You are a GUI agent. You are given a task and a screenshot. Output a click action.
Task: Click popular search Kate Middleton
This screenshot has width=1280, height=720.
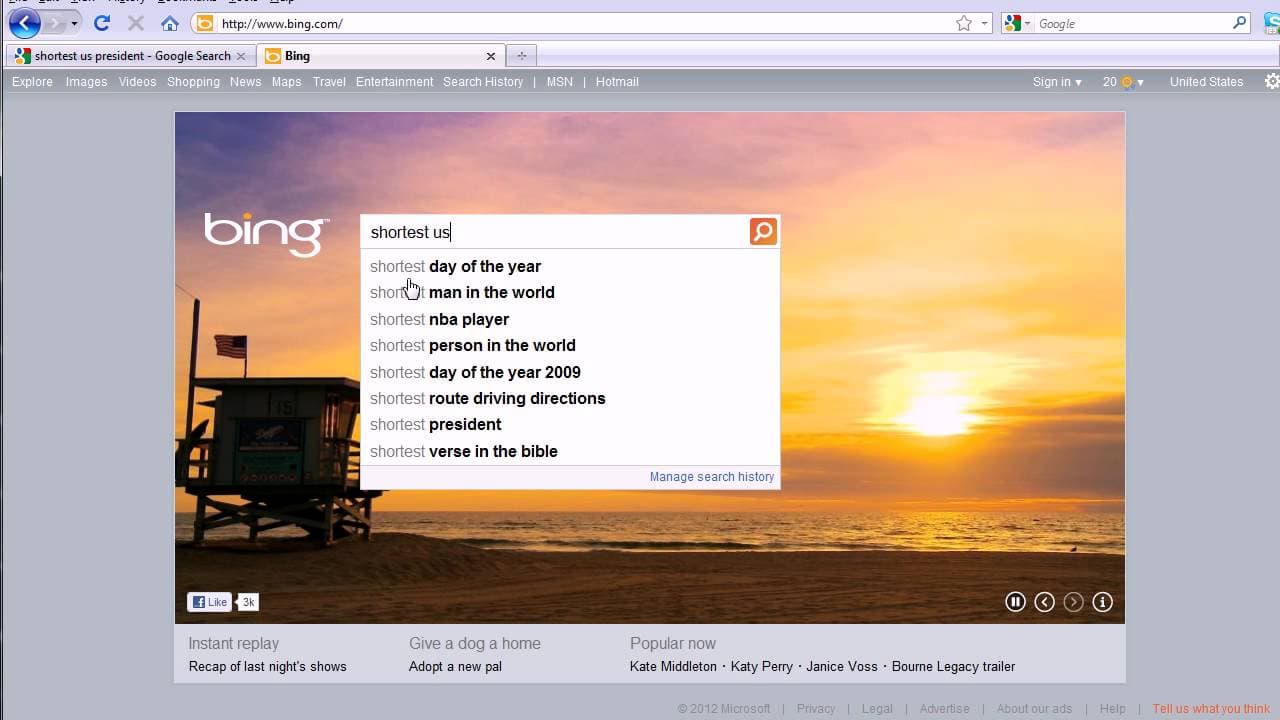point(673,667)
